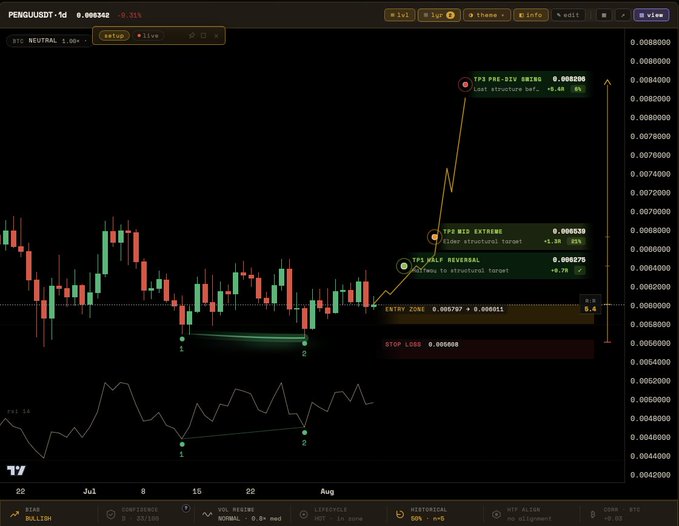Select the TP2 target orange circle marker
This screenshot has width=679, height=526.
point(434,237)
